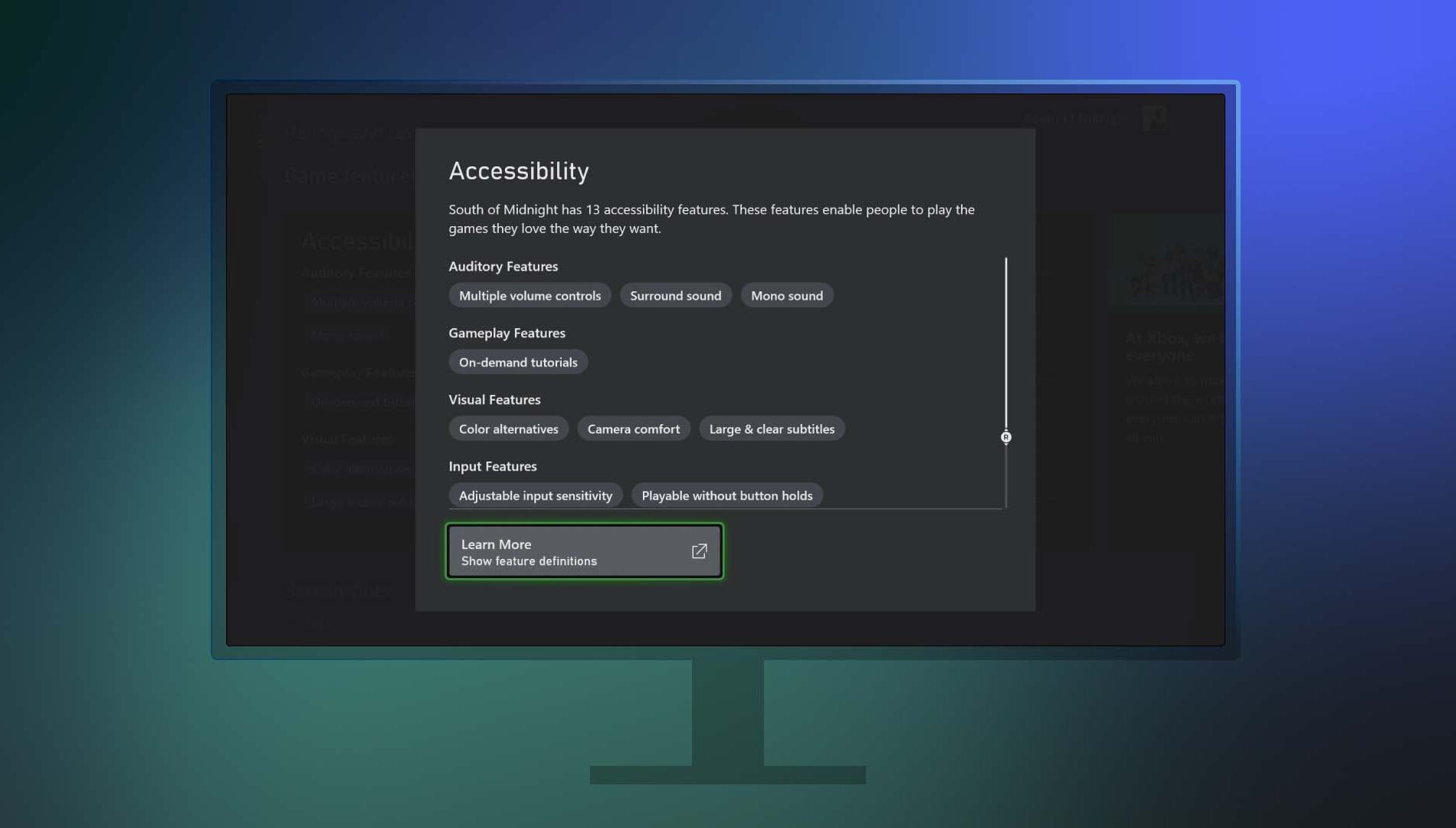Select the Multiple volume controls chip
Screen dimensions: 1456x828
pyautogui.click(x=530, y=296)
